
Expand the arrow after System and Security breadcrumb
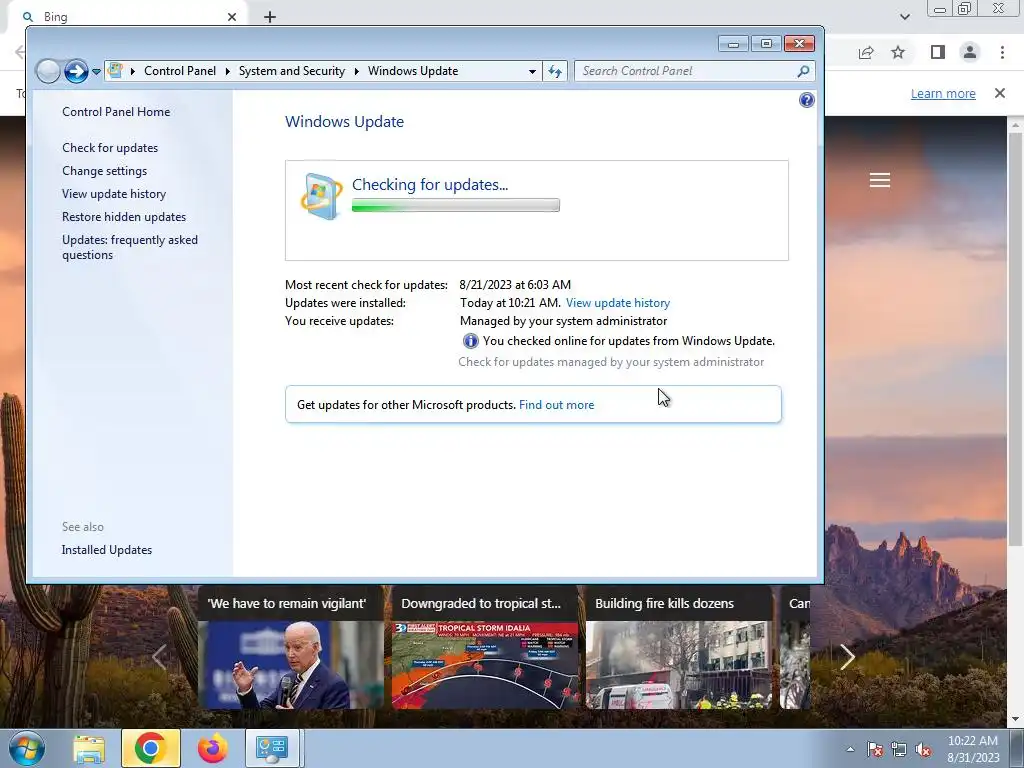357,71
